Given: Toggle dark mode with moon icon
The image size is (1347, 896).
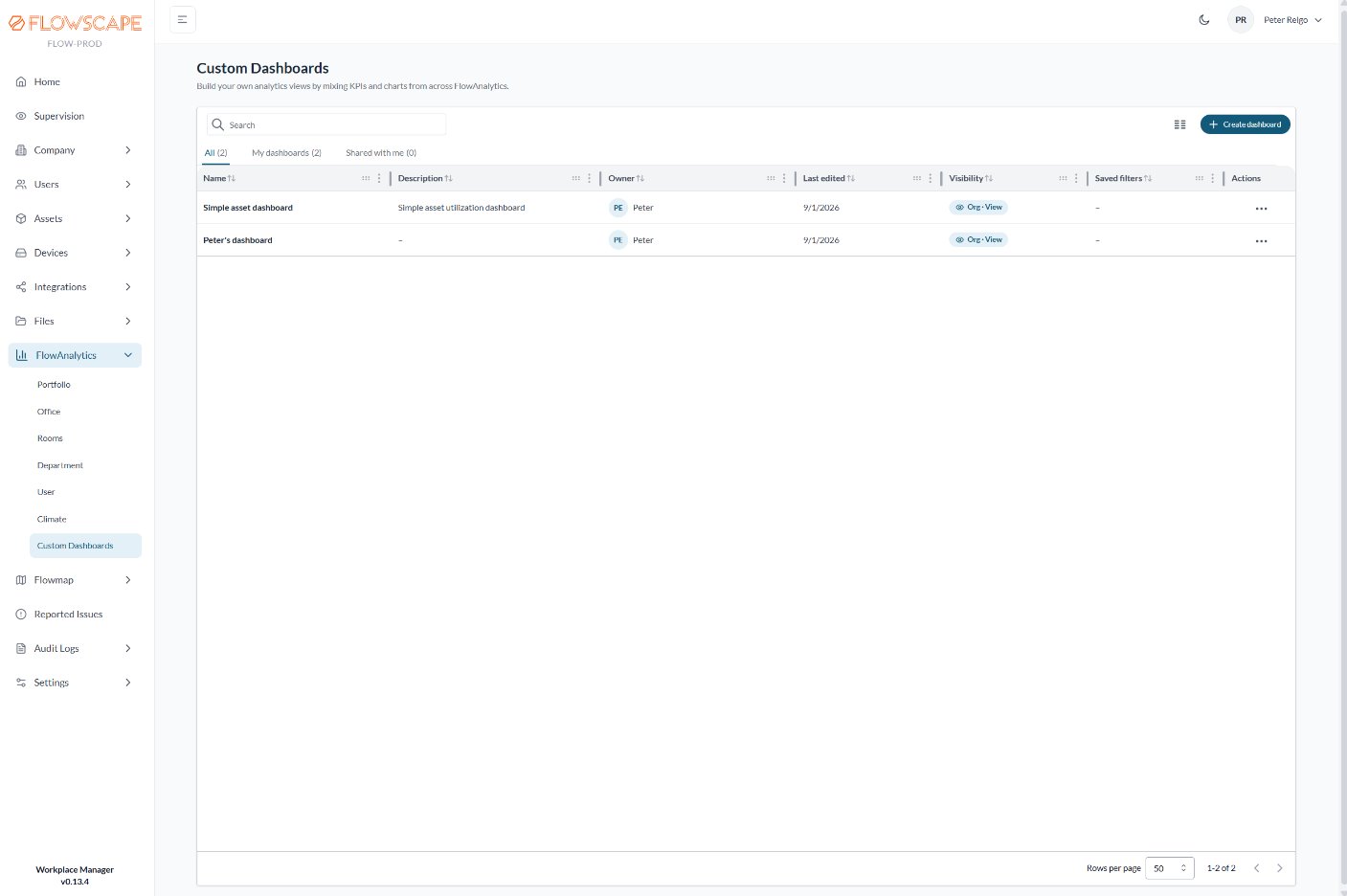Looking at the screenshot, I should (x=1204, y=20).
